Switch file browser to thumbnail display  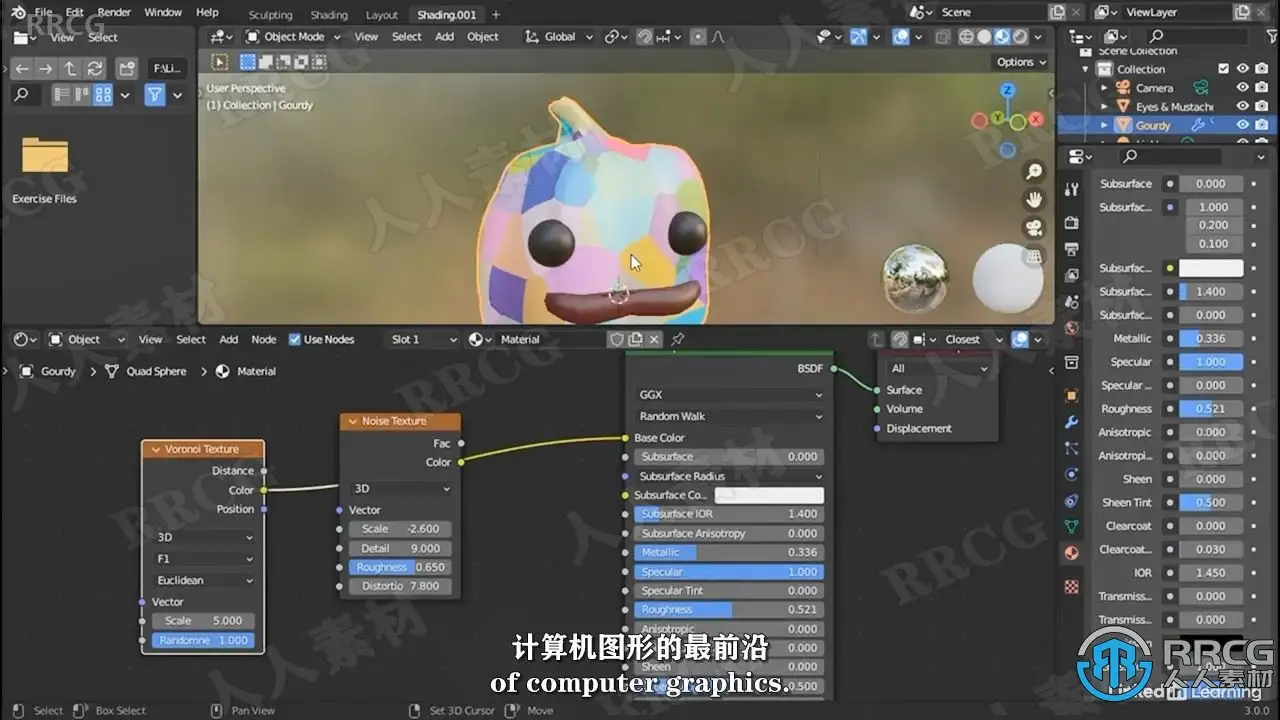[x=103, y=95]
